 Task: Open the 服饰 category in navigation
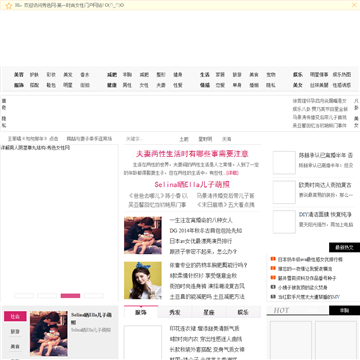pyautogui.click(x=19, y=85)
